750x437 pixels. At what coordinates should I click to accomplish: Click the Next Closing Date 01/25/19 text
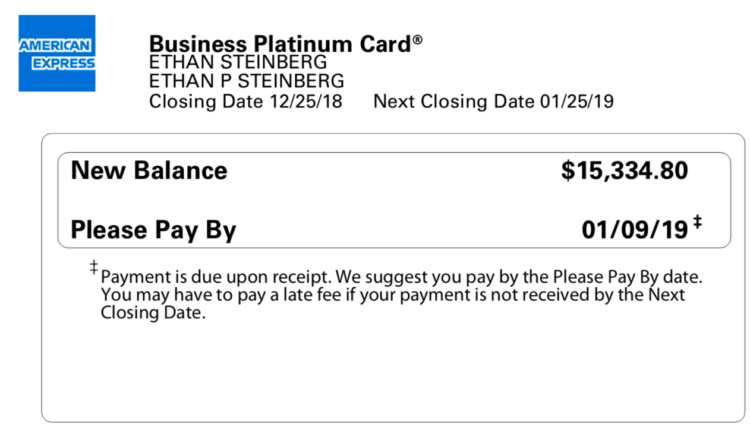tap(493, 101)
